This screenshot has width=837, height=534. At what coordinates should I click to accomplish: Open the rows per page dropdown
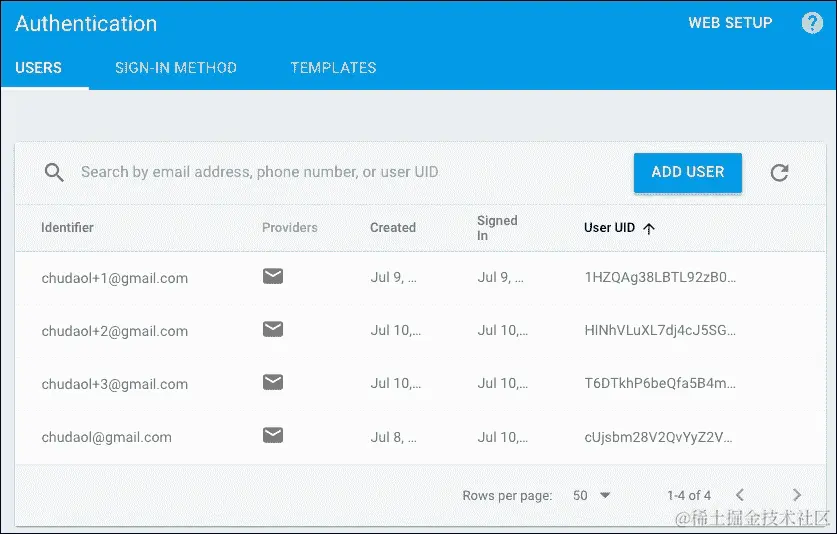click(x=591, y=495)
